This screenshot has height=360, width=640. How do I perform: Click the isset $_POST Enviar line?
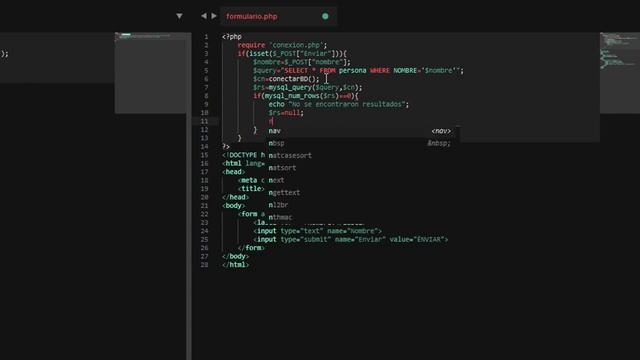(292, 54)
